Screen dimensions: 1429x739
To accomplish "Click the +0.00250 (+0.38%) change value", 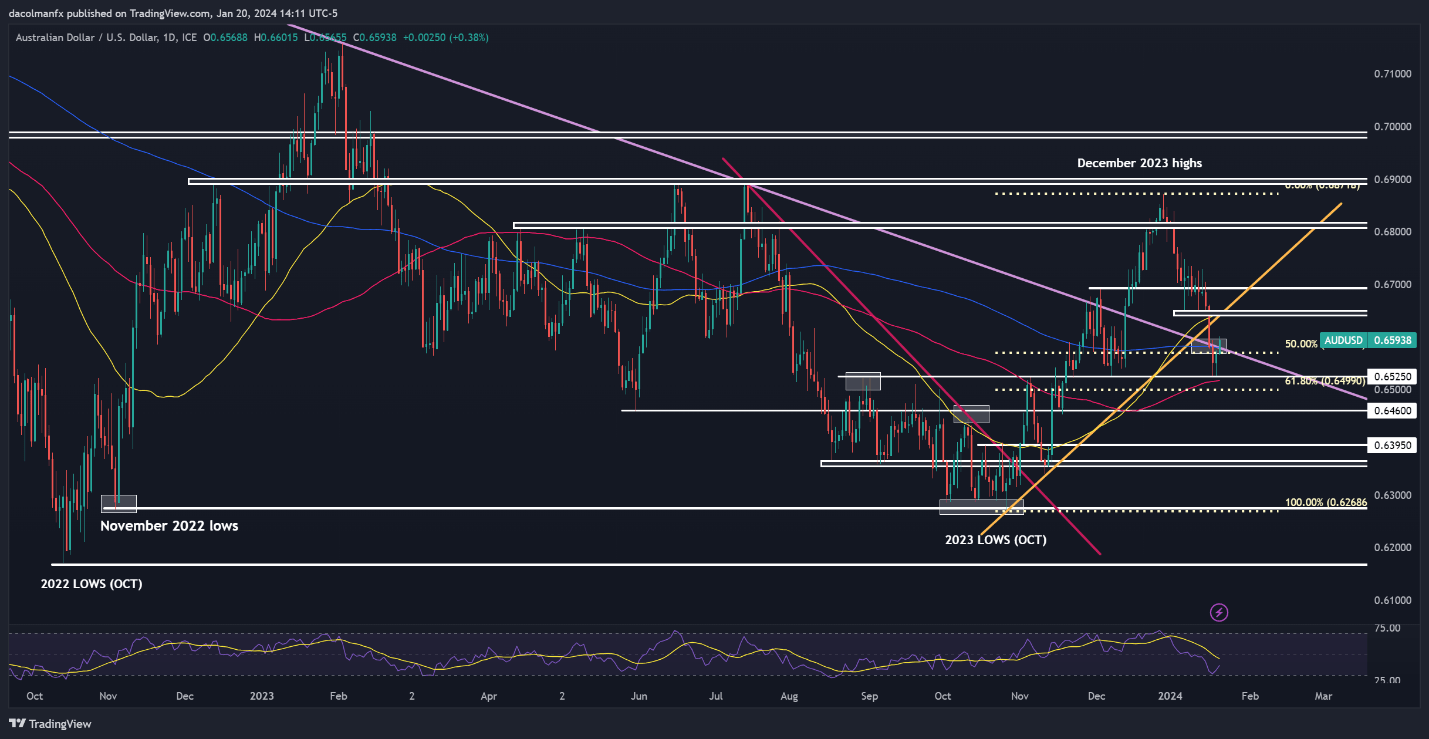I will (446, 37).
